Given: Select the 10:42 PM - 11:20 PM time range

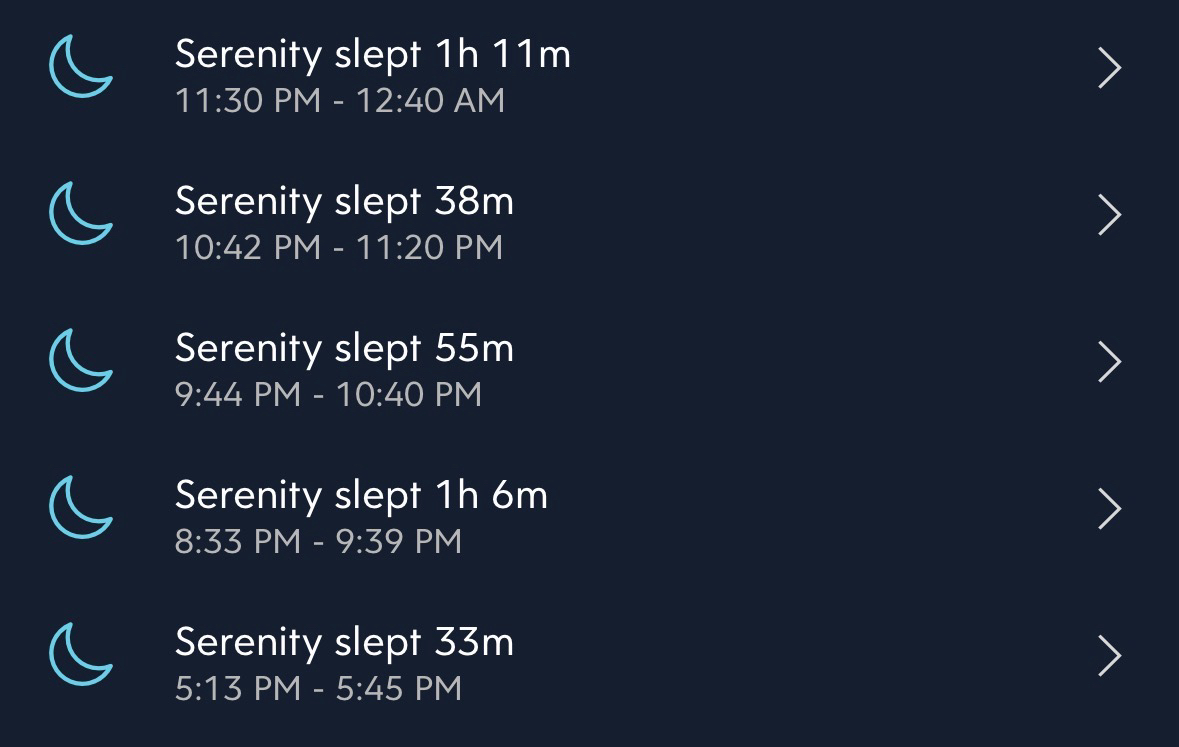Looking at the screenshot, I should (339, 247).
